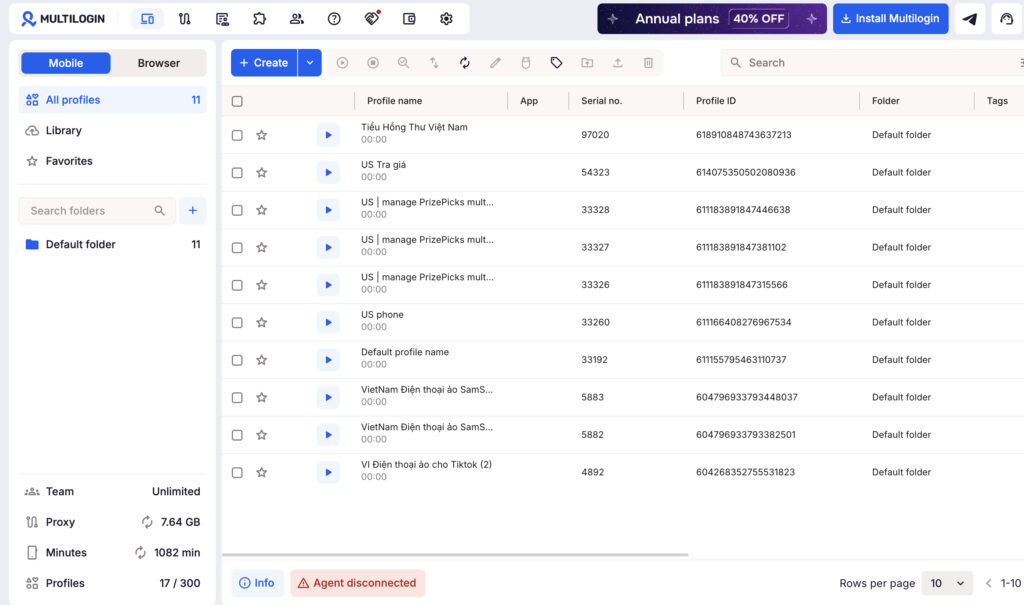Favorite the US phone profile
Image resolution: width=1024 pixels, height=605 pixels.
(x=261, y=323)
